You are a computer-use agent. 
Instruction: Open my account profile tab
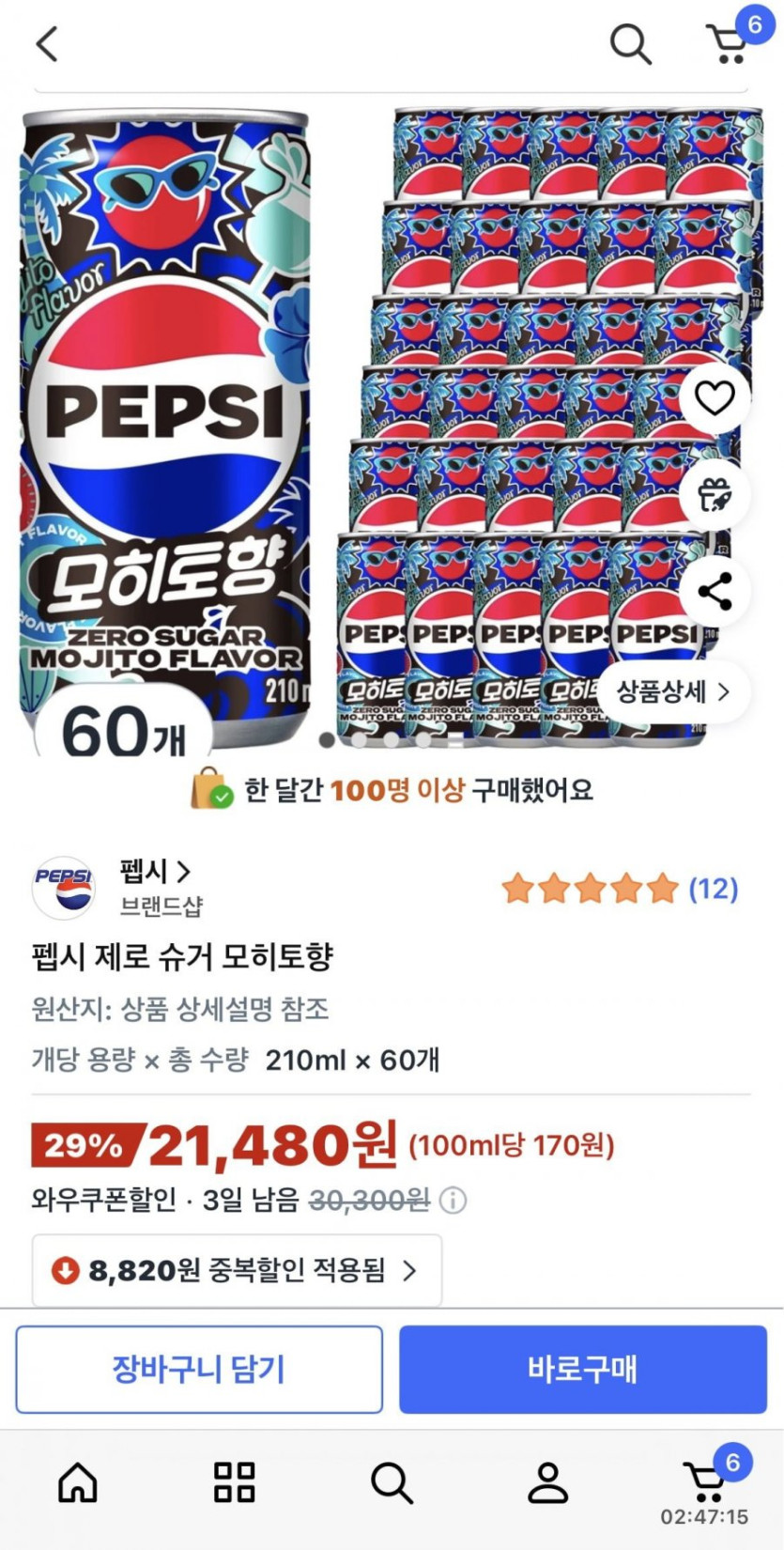548,1483
